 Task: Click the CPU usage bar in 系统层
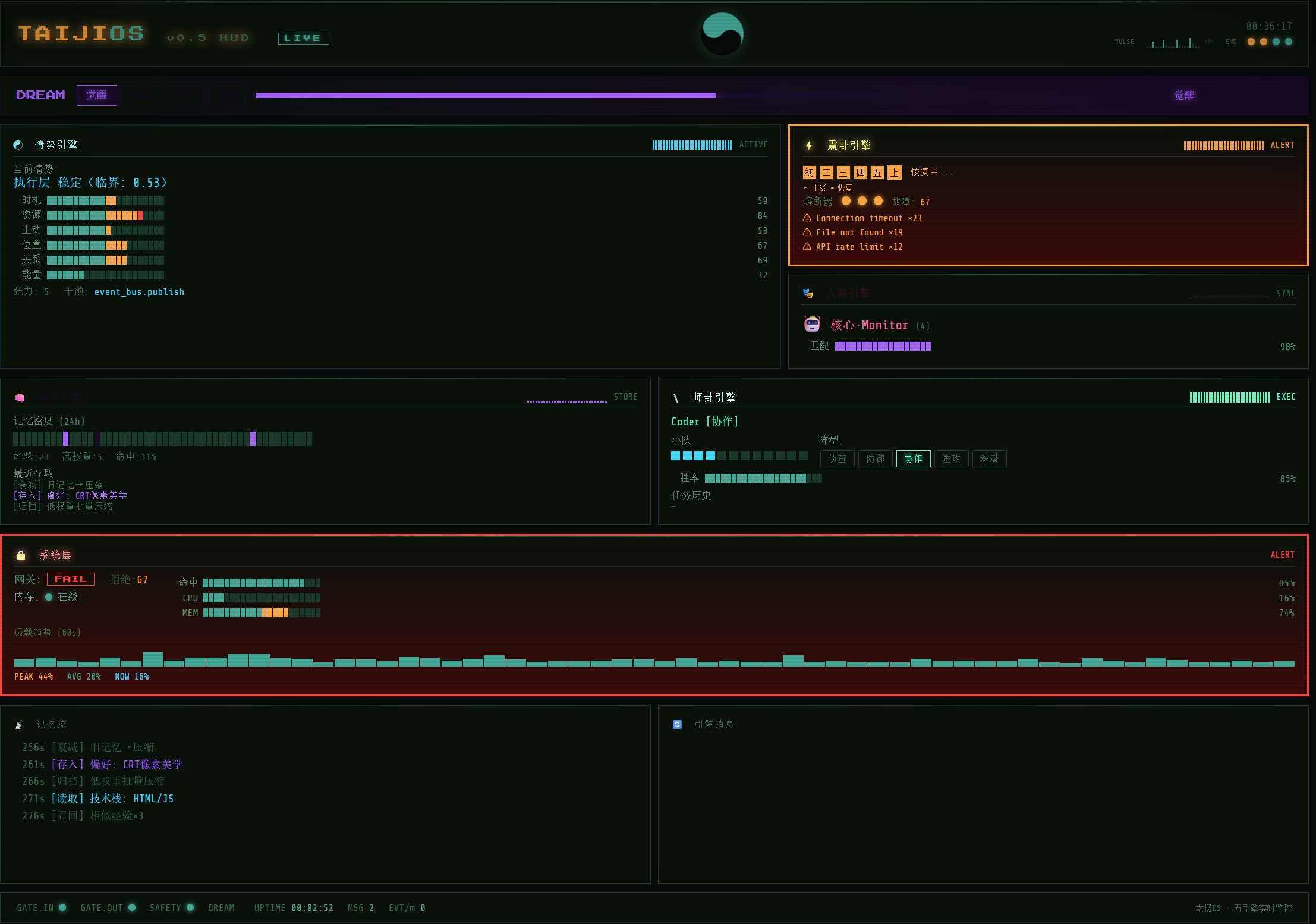262,598
